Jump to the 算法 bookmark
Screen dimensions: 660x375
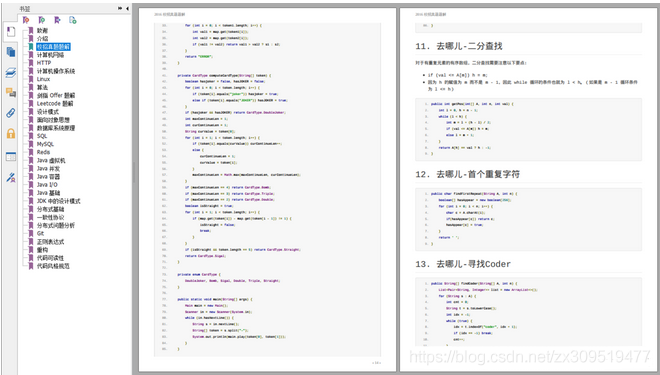point(42,87)
